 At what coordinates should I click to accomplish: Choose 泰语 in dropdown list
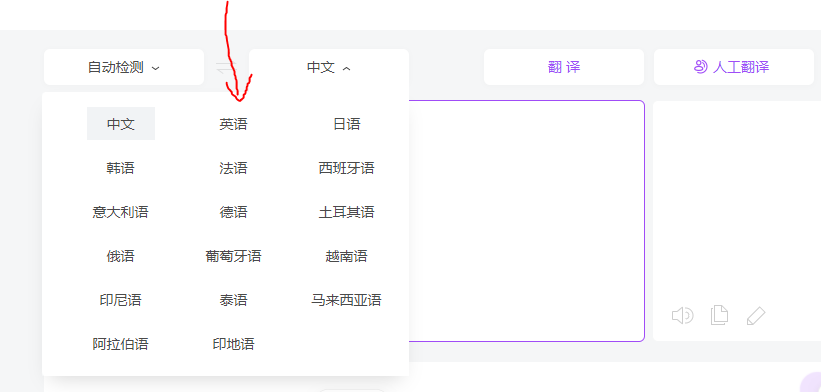234,300
